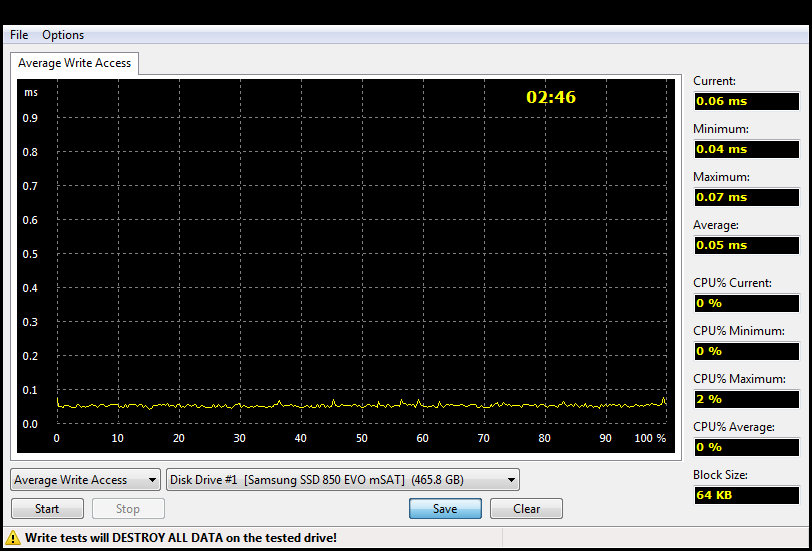The width and height of the screenshot is (812, 551).
Task: Click the Current 0.06 ms value
Action: pos(747,102)
